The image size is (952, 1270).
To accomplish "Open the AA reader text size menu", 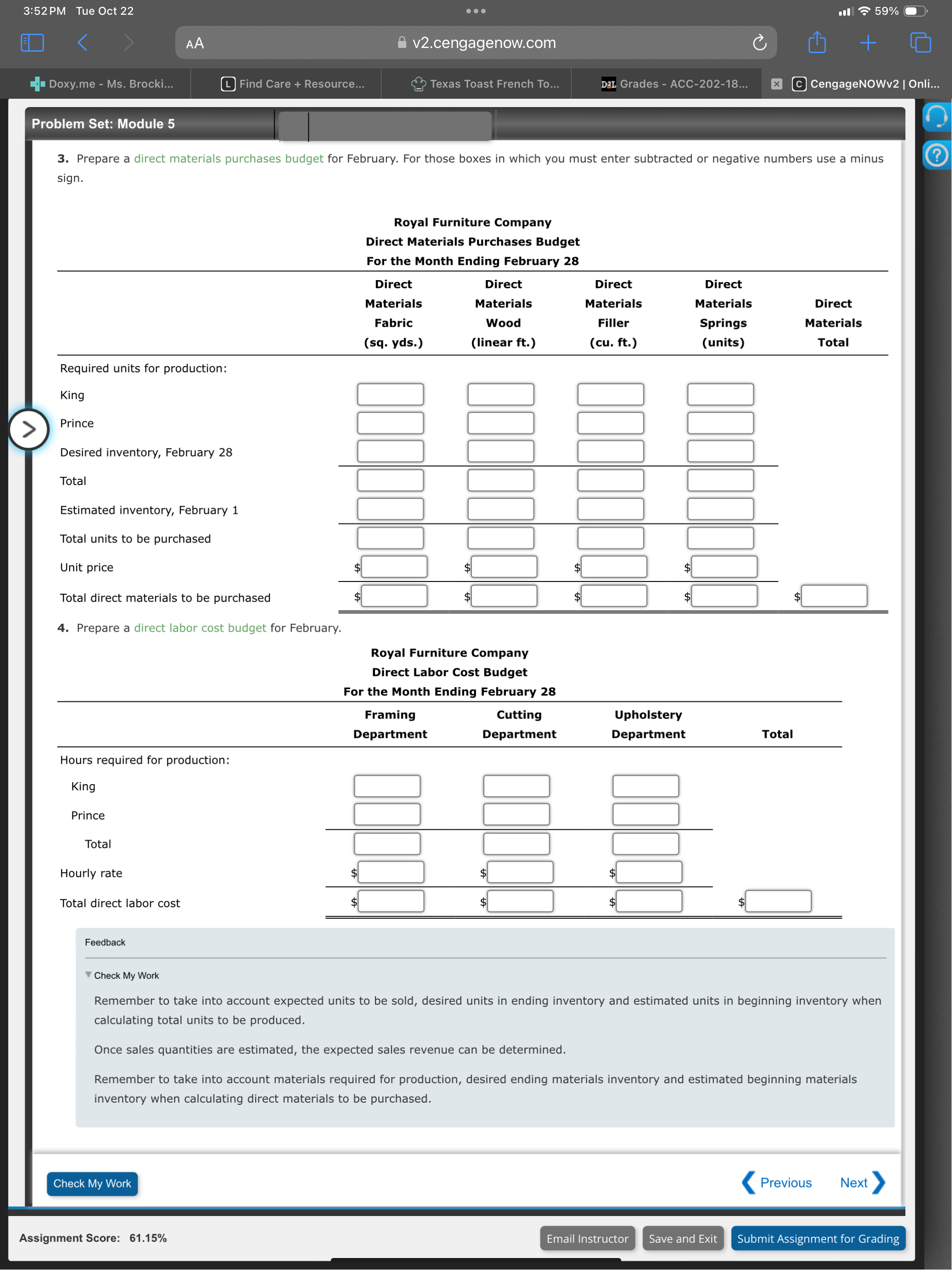I will coord(195,43).
